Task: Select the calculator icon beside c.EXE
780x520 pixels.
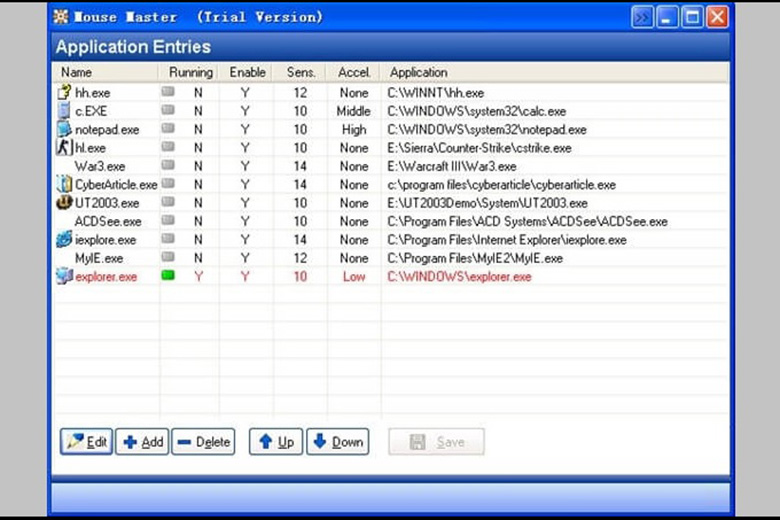Action: click(65, 111)
